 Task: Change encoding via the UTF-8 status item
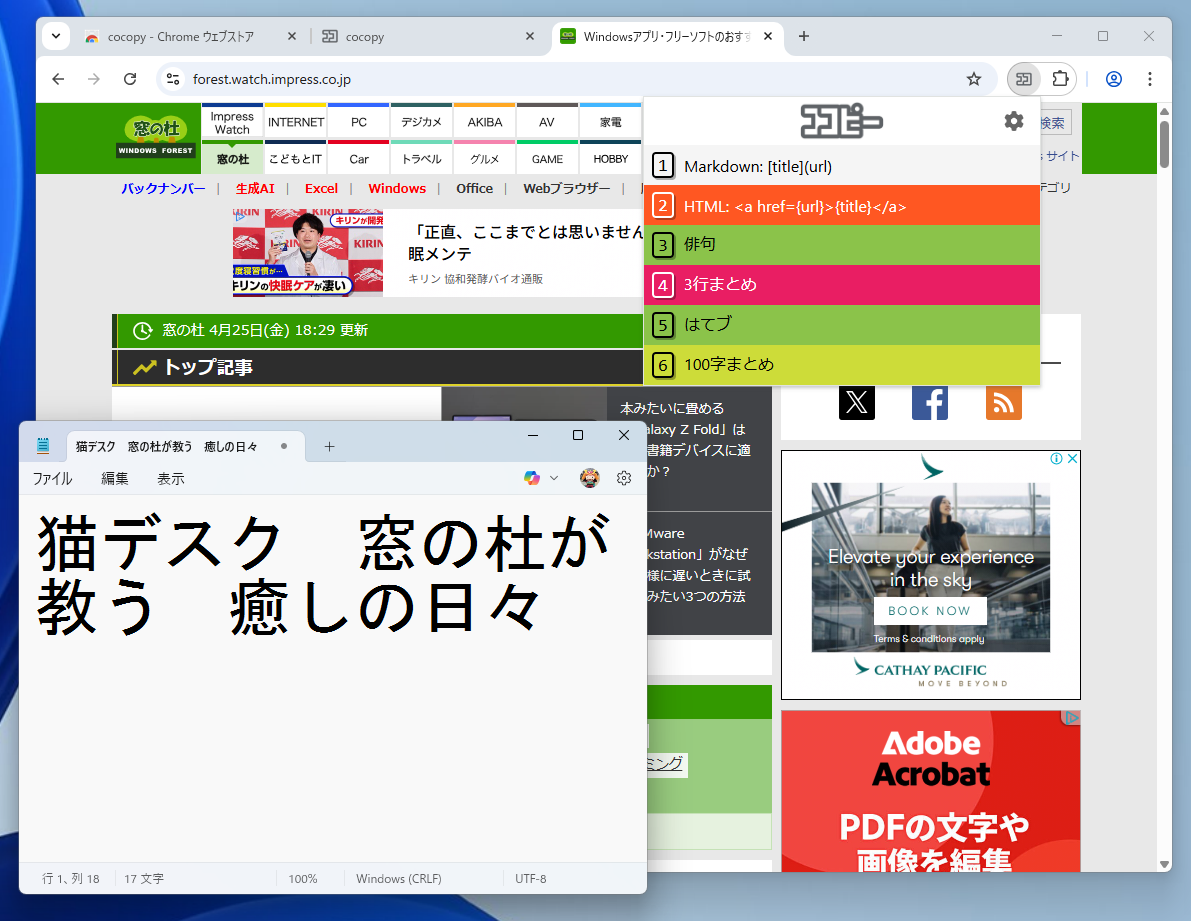point(530,878)
